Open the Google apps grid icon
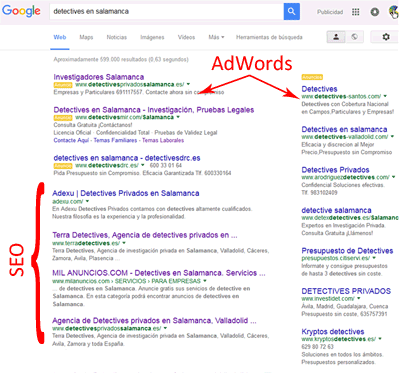Viewport: 400px width, 373px height. tap(356, 12)
